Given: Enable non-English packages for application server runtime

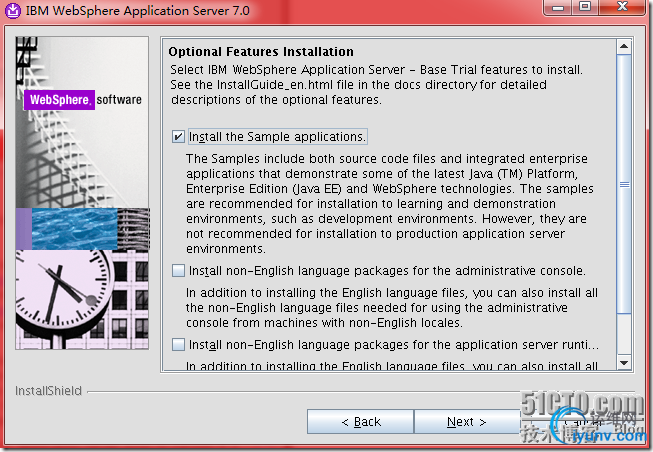Looking at the screenshot, I should pos(178,345).
